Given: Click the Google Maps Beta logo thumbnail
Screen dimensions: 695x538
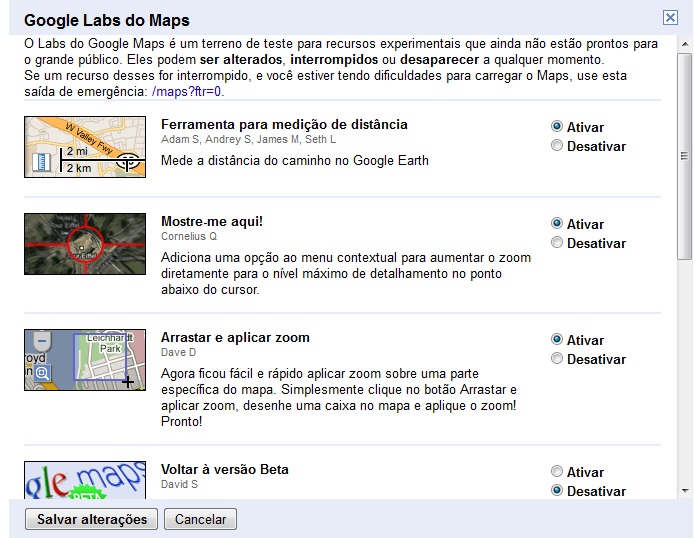Looking at the screenshot, I should click(x=85, y=480).
